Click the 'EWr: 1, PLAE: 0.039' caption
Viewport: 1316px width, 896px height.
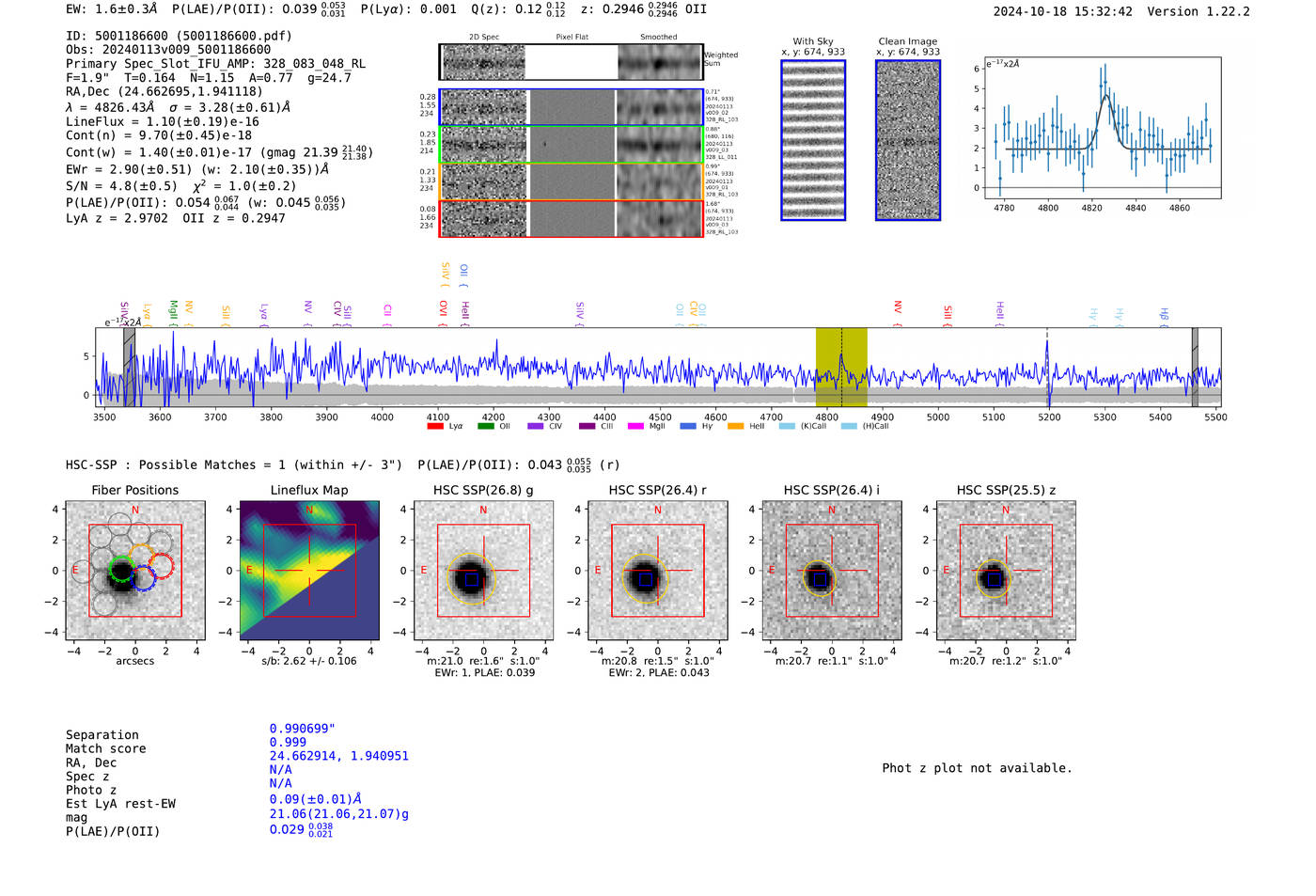coord(484,672)
